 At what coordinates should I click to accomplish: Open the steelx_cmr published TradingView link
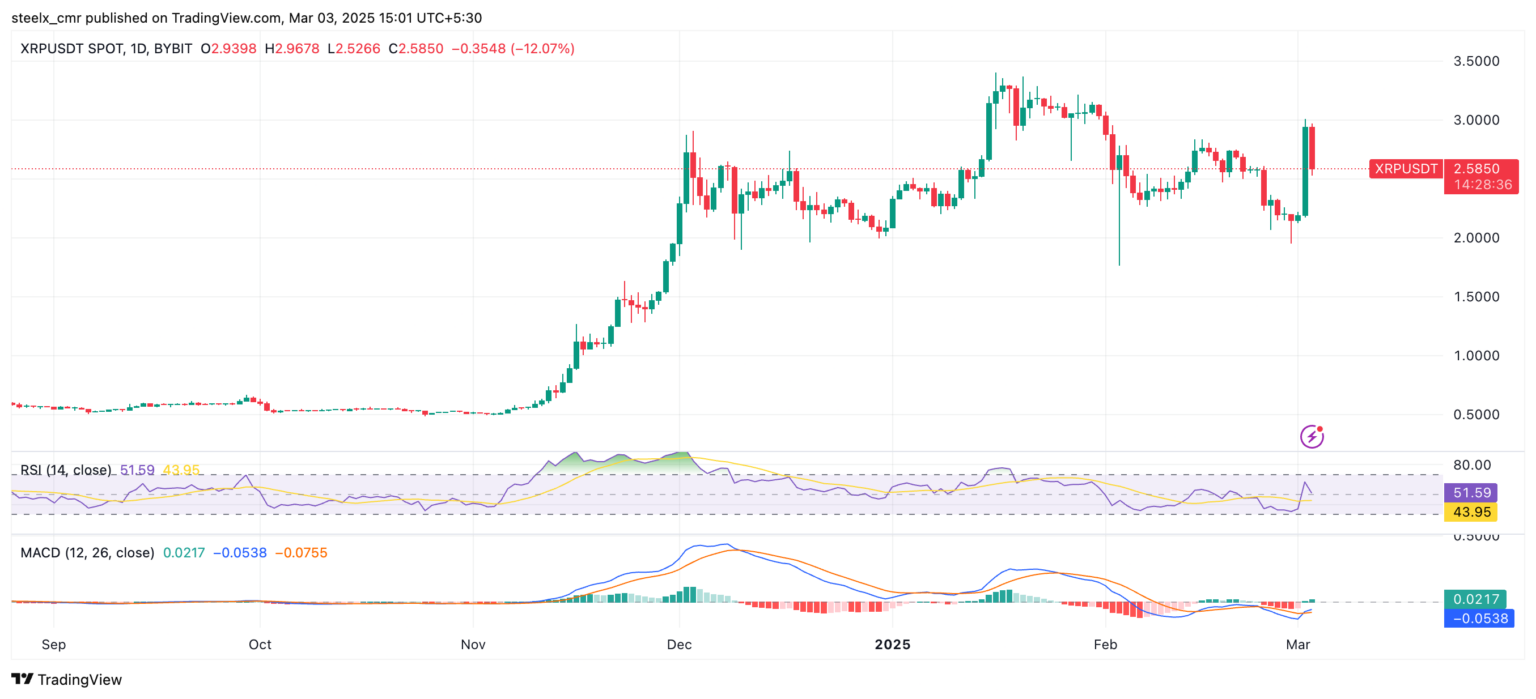click(x=150, y=17)
